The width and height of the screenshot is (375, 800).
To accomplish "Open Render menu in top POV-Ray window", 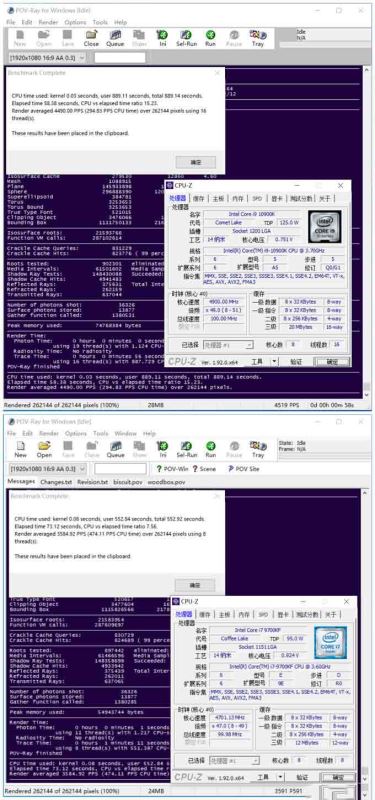I will [x=48, y=22].
